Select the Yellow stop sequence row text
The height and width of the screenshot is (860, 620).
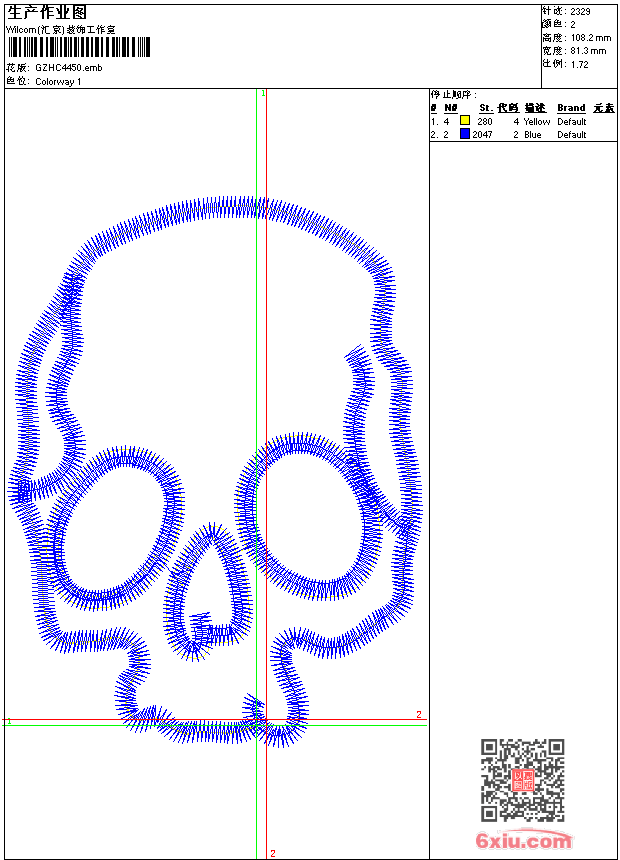click(x=537, y=121)
